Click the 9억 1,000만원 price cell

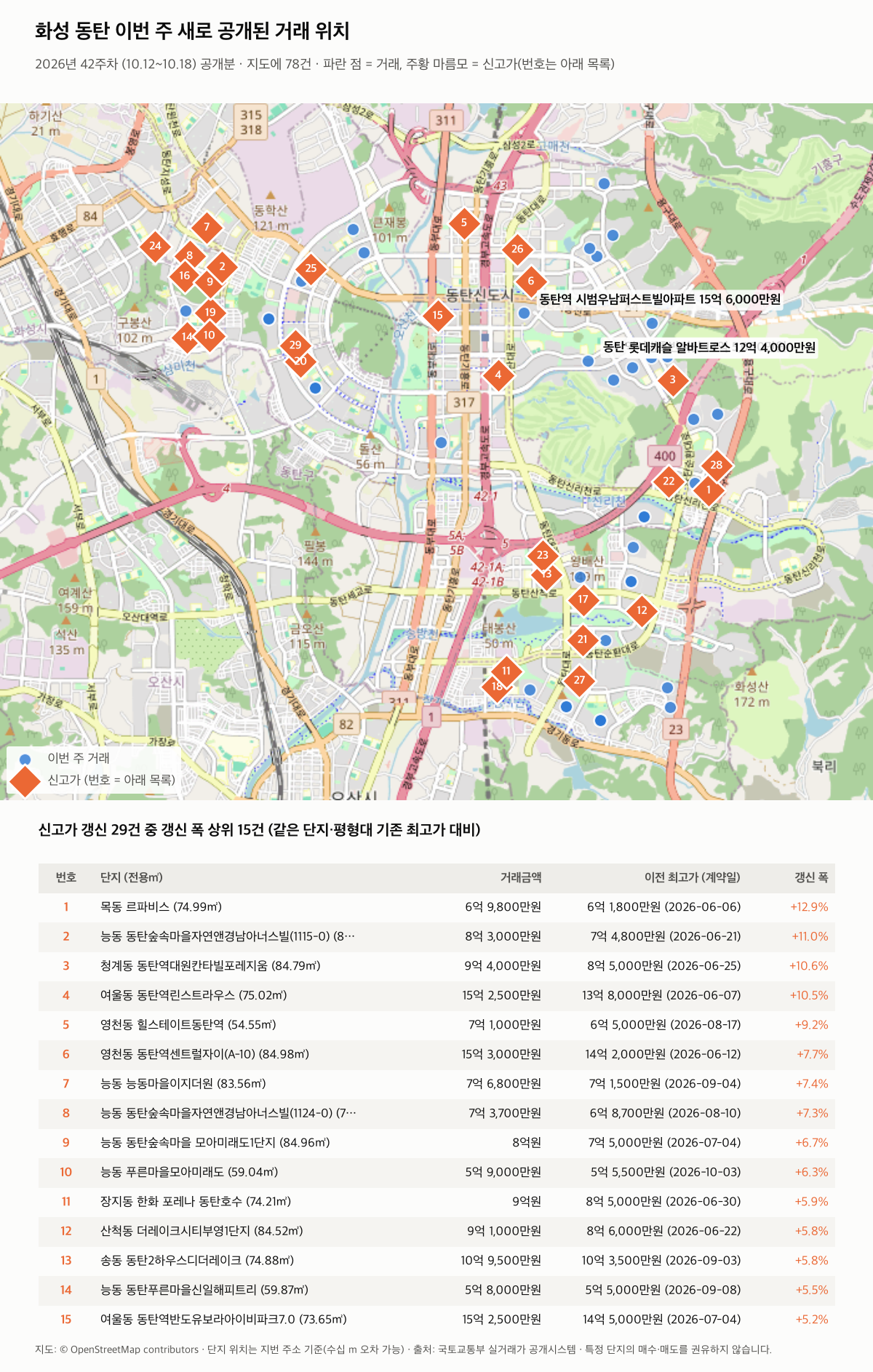(504, 1231)
